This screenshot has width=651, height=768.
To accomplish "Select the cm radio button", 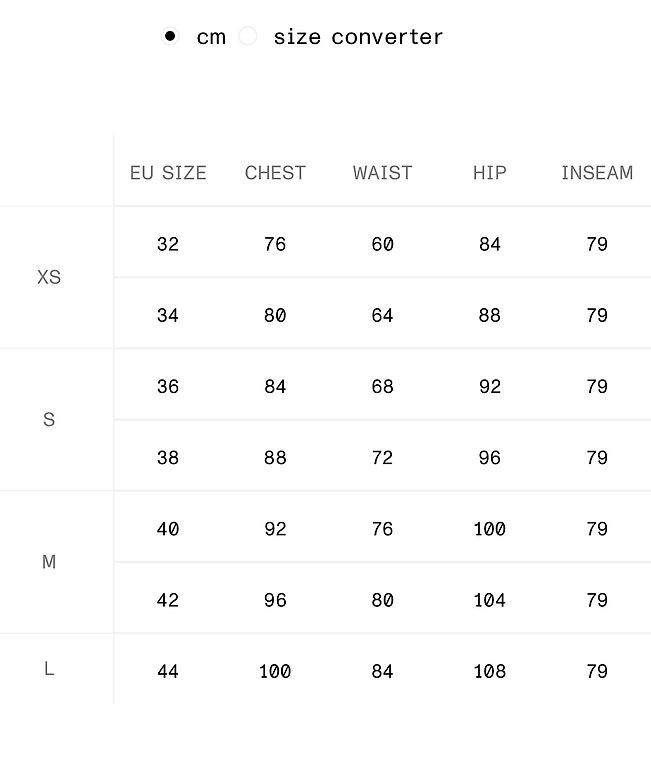I will [170, 36].
